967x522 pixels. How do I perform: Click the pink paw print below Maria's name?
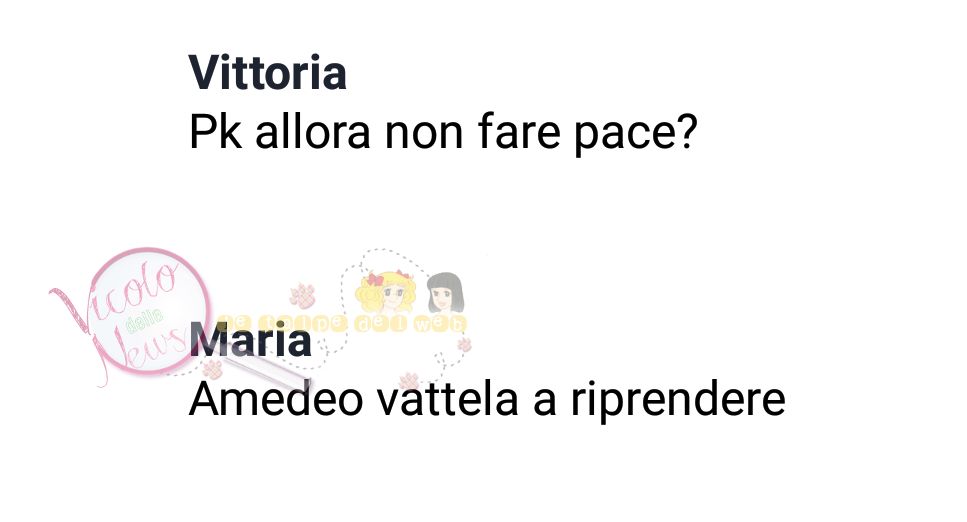coord(212,369)
